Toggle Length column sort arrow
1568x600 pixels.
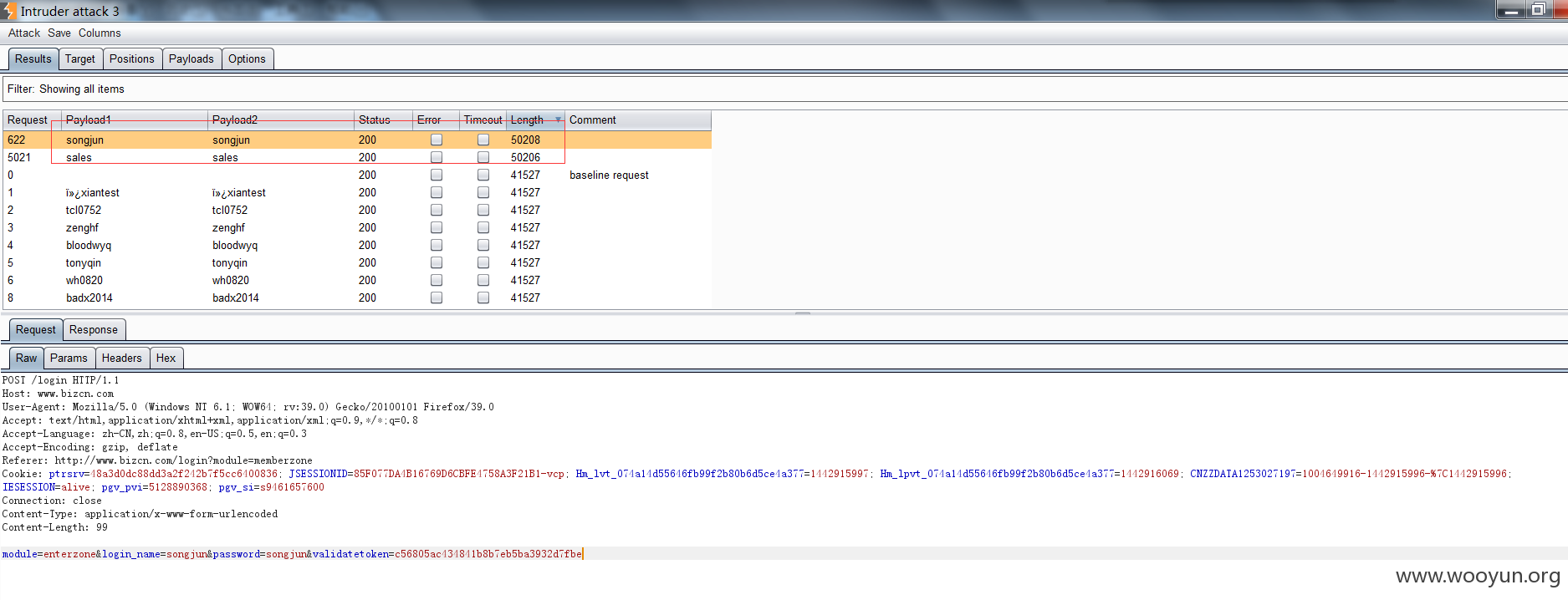pyautogui.click(x=558, y=119)
